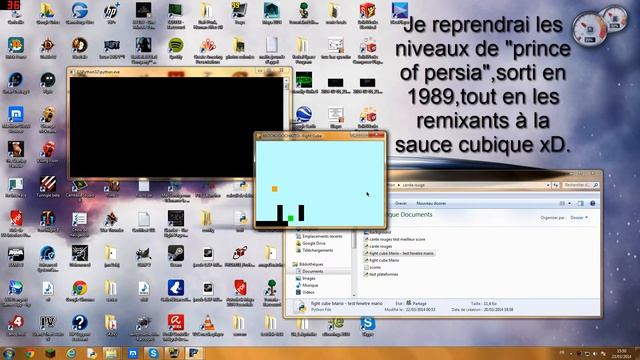Click the system tray clock
This screenshot has height=360, width=640.
(622, 353)
